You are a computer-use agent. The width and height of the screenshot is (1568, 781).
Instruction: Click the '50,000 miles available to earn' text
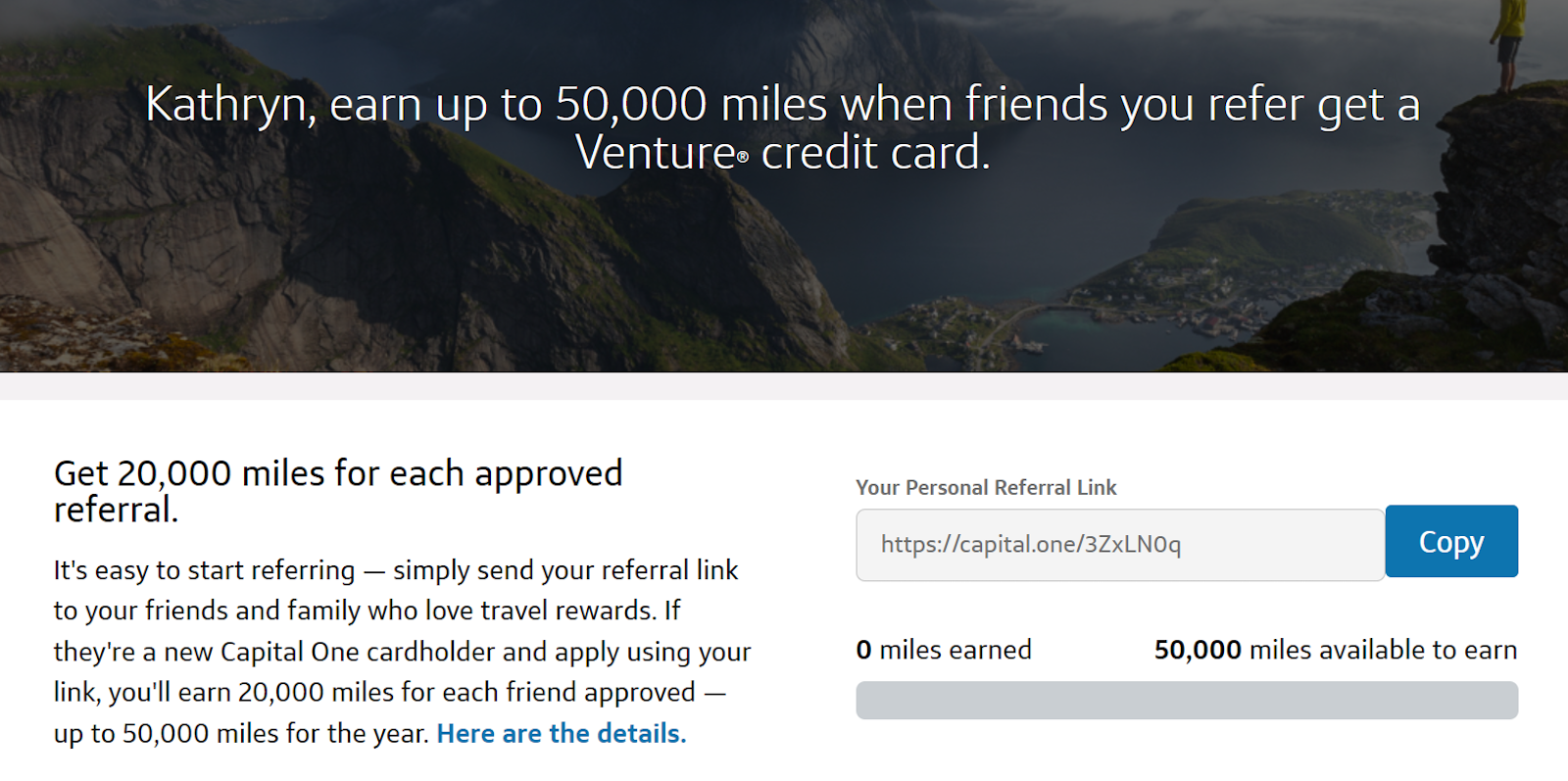[1335, 649]
